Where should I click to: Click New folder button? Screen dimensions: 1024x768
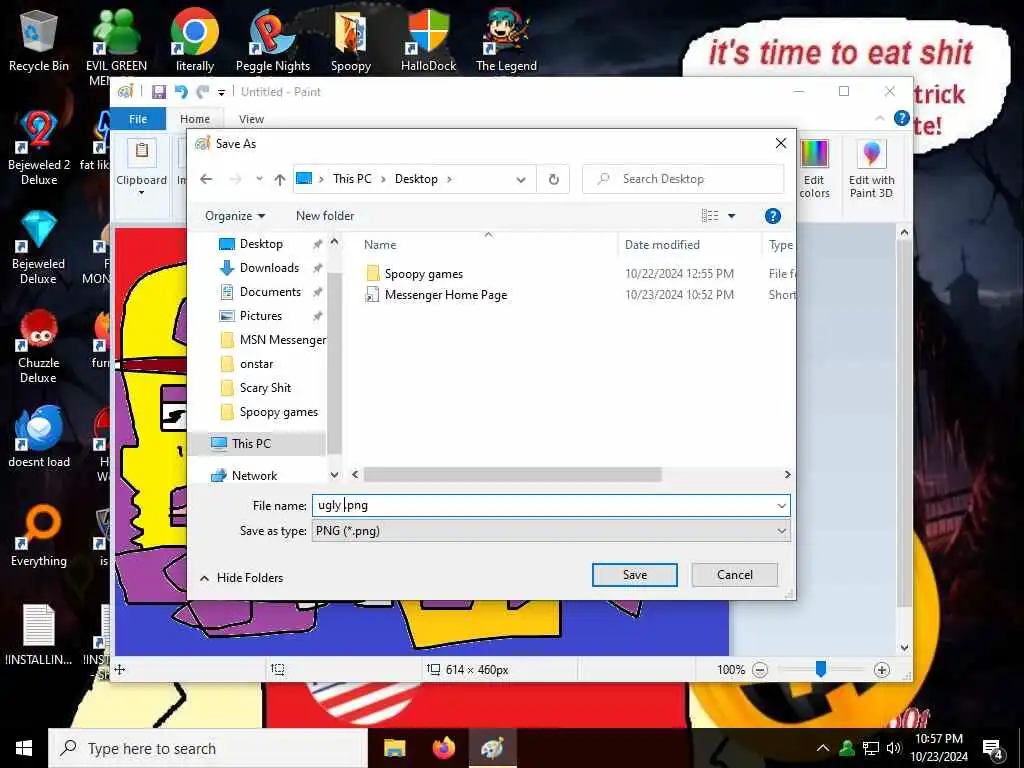[x=325, y=216]
